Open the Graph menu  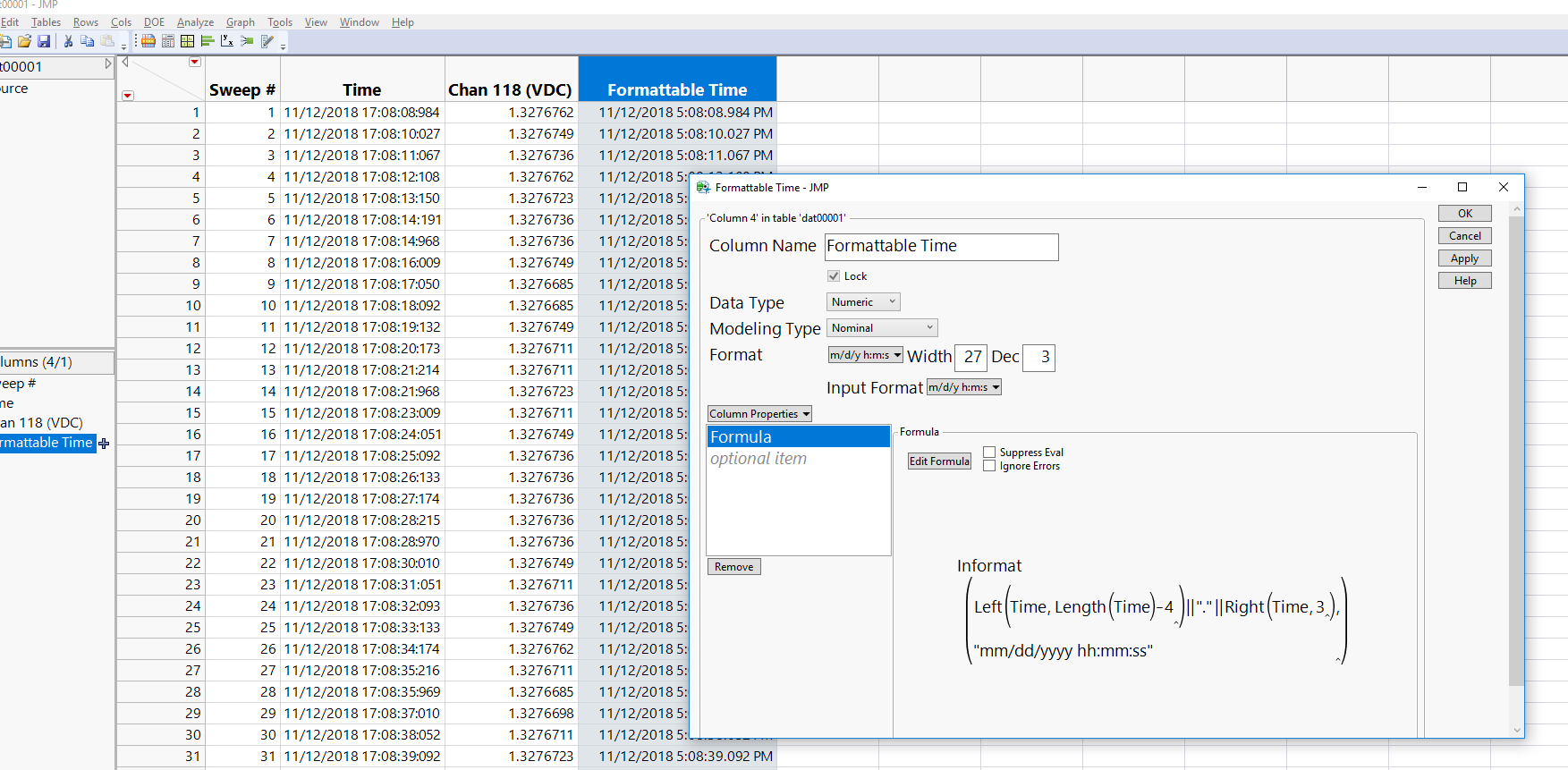(x=240, y=22)
